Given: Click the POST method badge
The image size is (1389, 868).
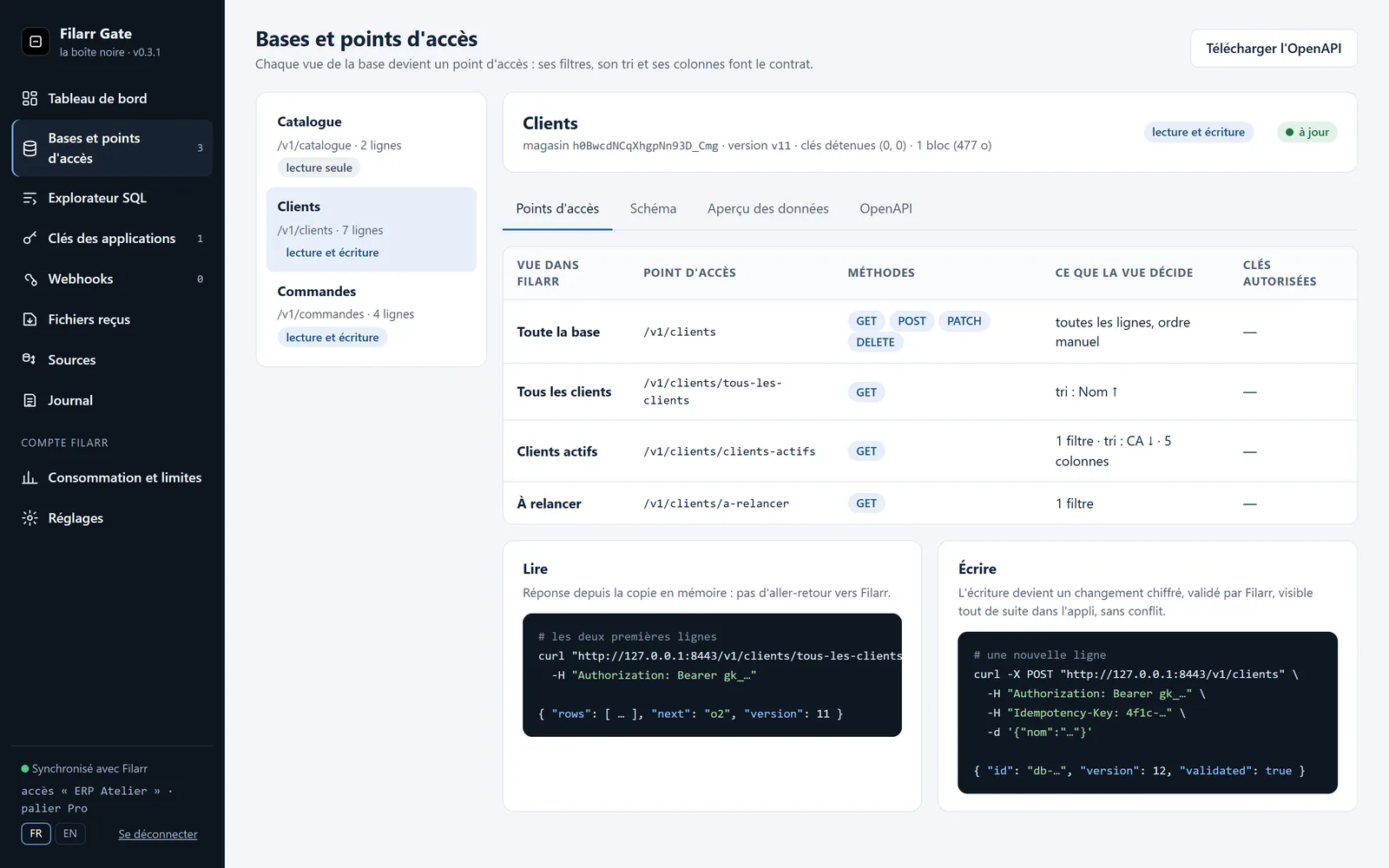Looking at the screenshot, I should tap(912, 321).
